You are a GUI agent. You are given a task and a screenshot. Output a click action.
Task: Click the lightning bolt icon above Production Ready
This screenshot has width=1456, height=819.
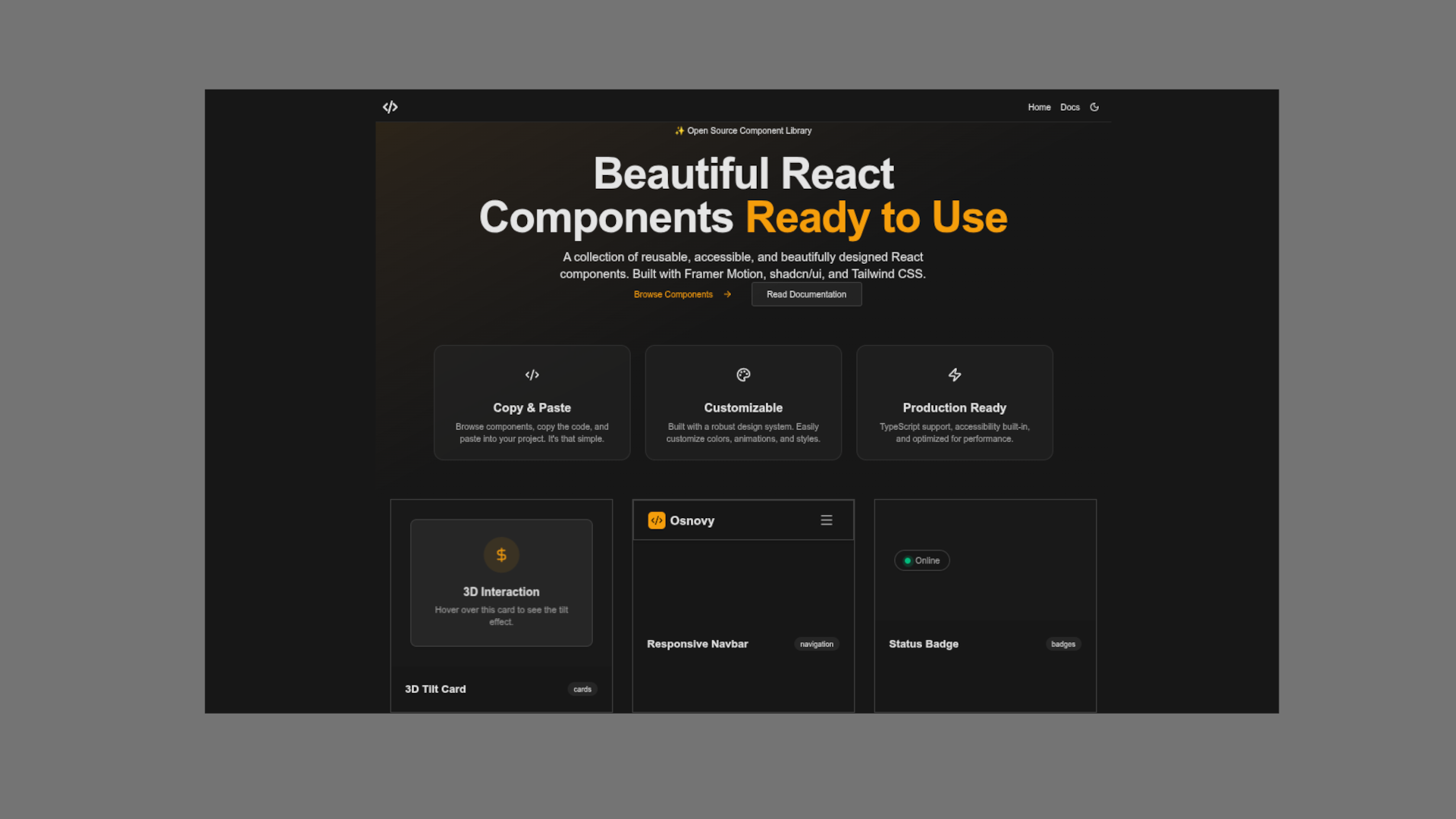[x=954, y=375]
